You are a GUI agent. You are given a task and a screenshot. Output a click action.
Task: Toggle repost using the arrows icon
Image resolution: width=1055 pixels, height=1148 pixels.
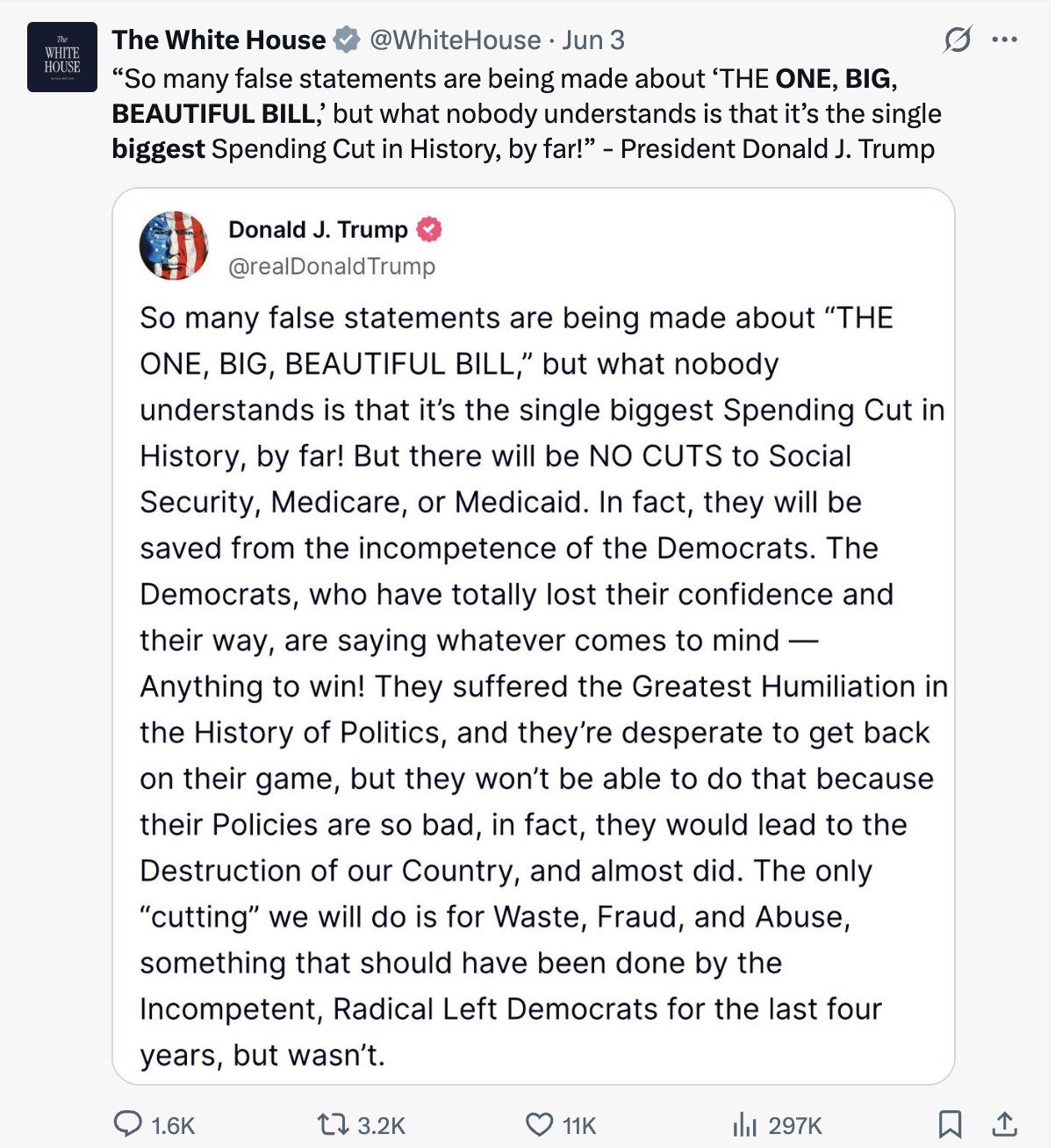[331, 1124]
